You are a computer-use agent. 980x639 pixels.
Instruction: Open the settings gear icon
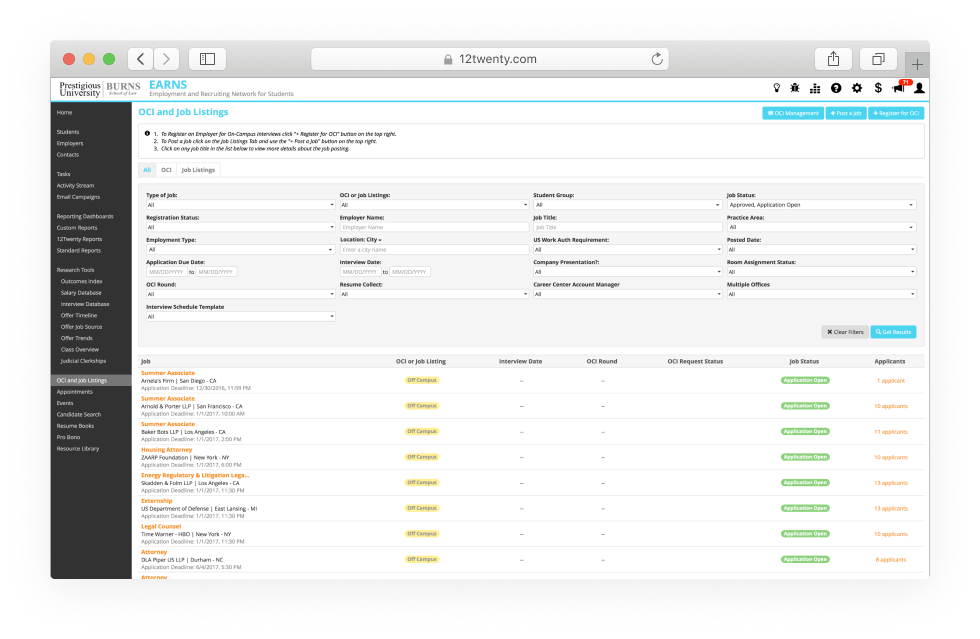tap(857, 88)
